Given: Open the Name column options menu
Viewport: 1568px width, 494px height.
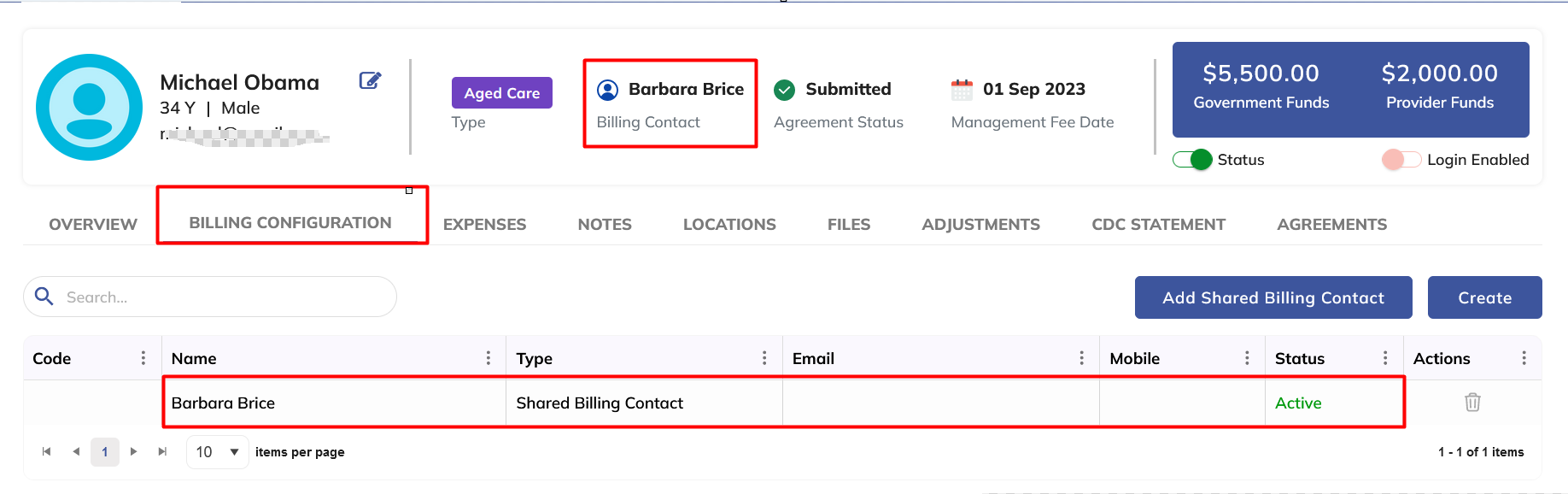Looking at the screenshot, I should pyautogui.click(x=489, y=358).
